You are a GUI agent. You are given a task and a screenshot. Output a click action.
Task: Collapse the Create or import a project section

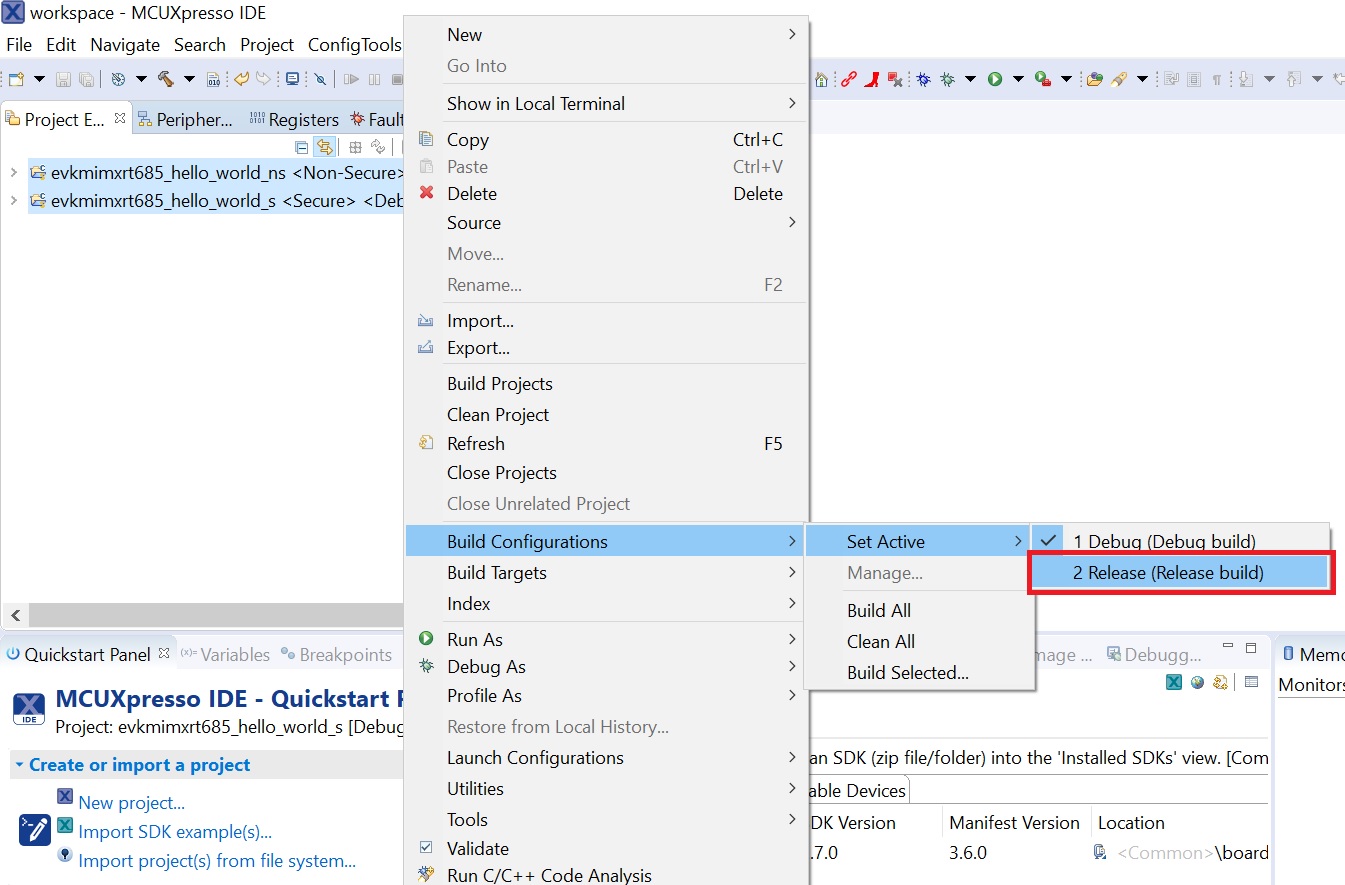coord(19,765)
